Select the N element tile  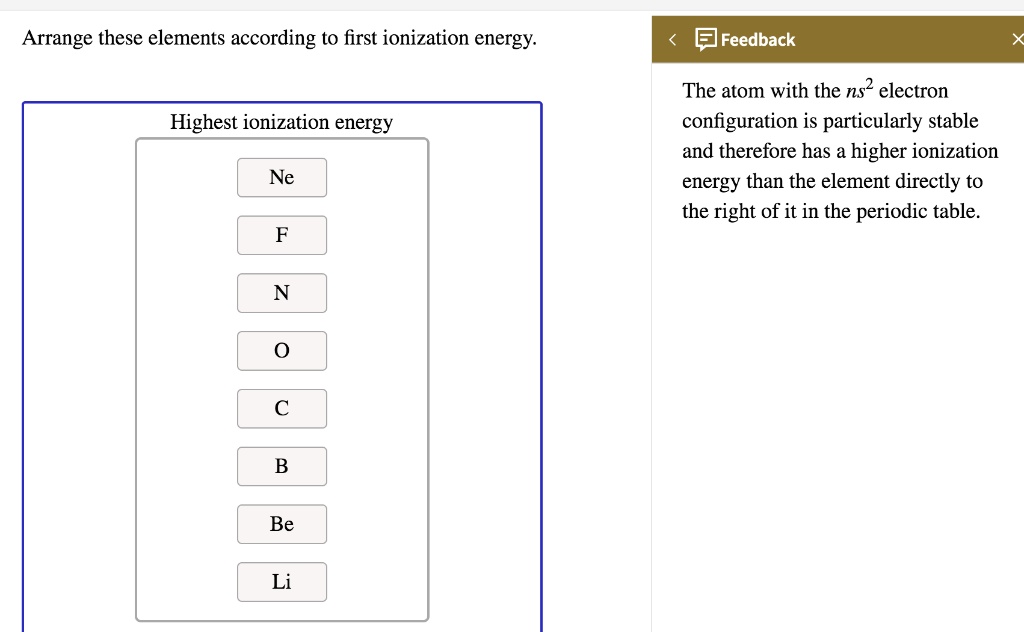pos(282,293)
